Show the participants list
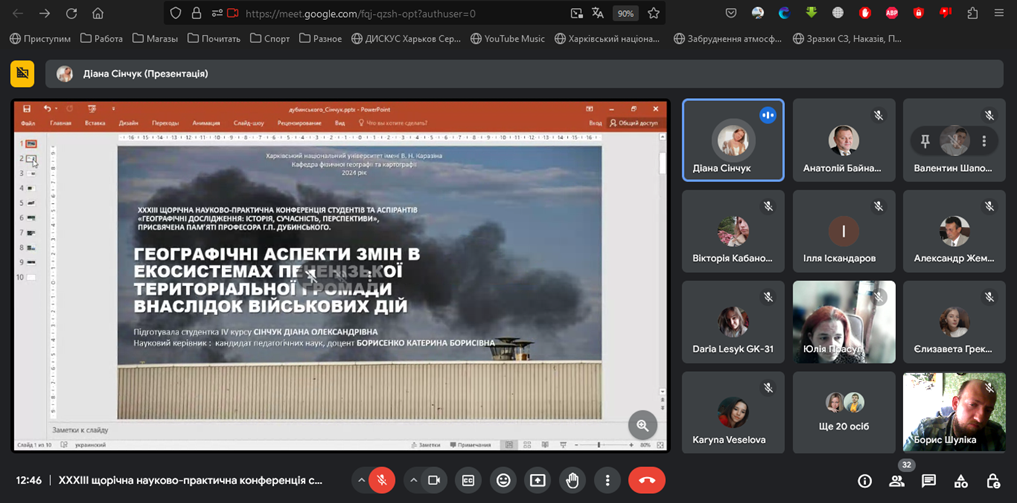 897,481
